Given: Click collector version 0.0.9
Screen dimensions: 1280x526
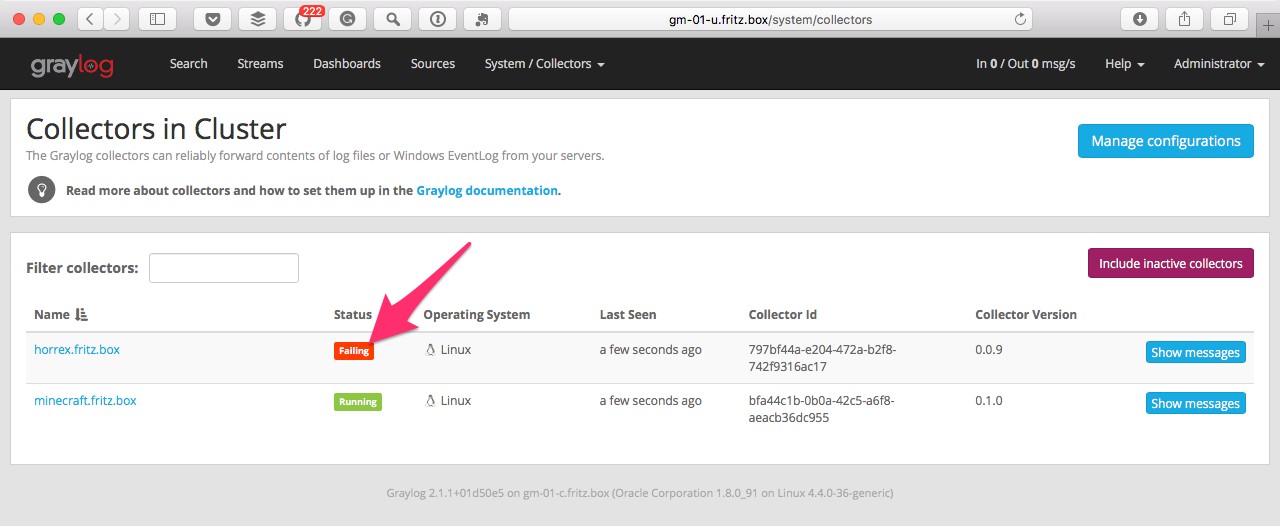Looking at the screenshot, I should (989, 350).
